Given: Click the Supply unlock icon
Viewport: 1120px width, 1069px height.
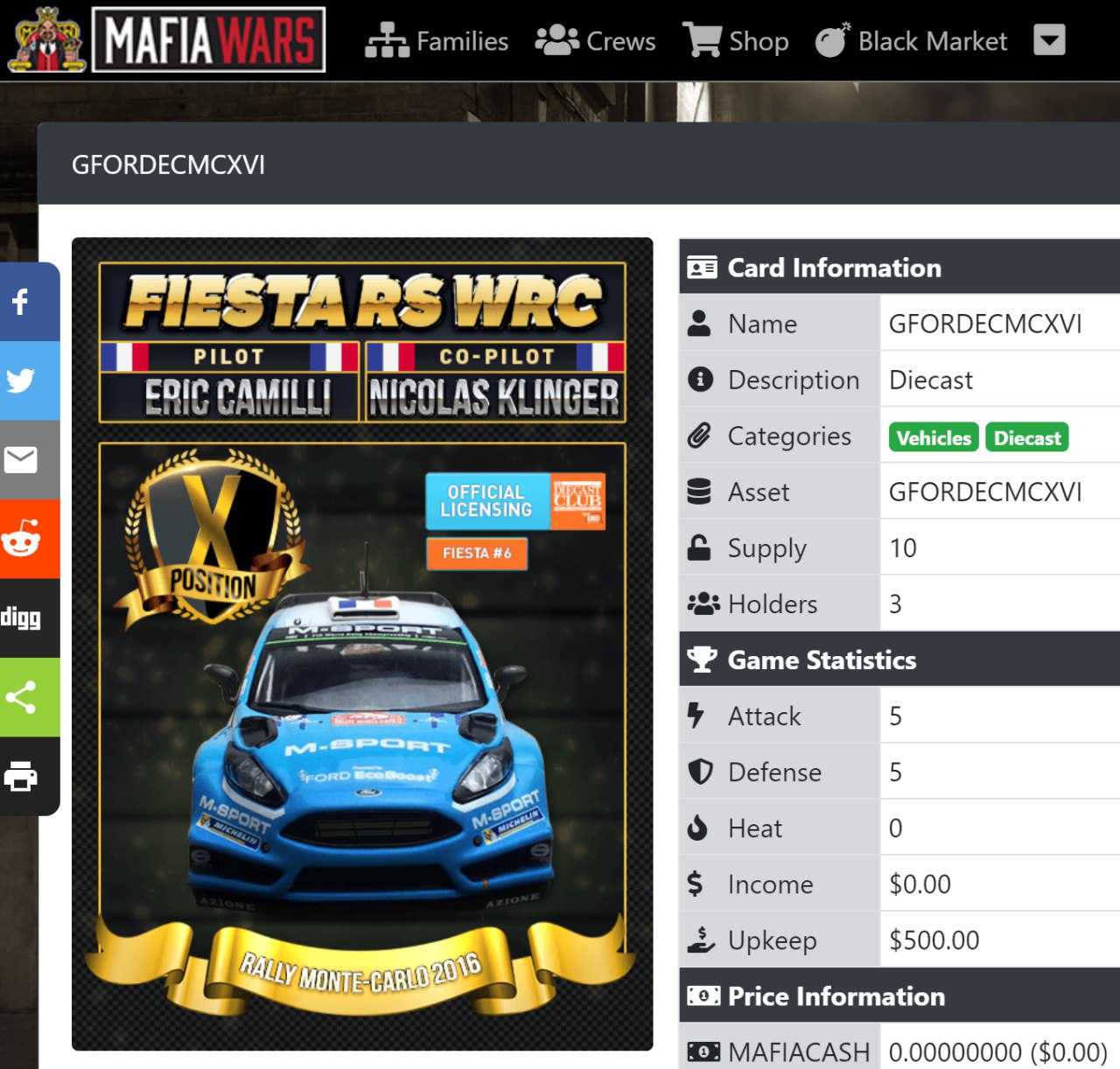Looking at the screenshot, I should pos(699,548).
